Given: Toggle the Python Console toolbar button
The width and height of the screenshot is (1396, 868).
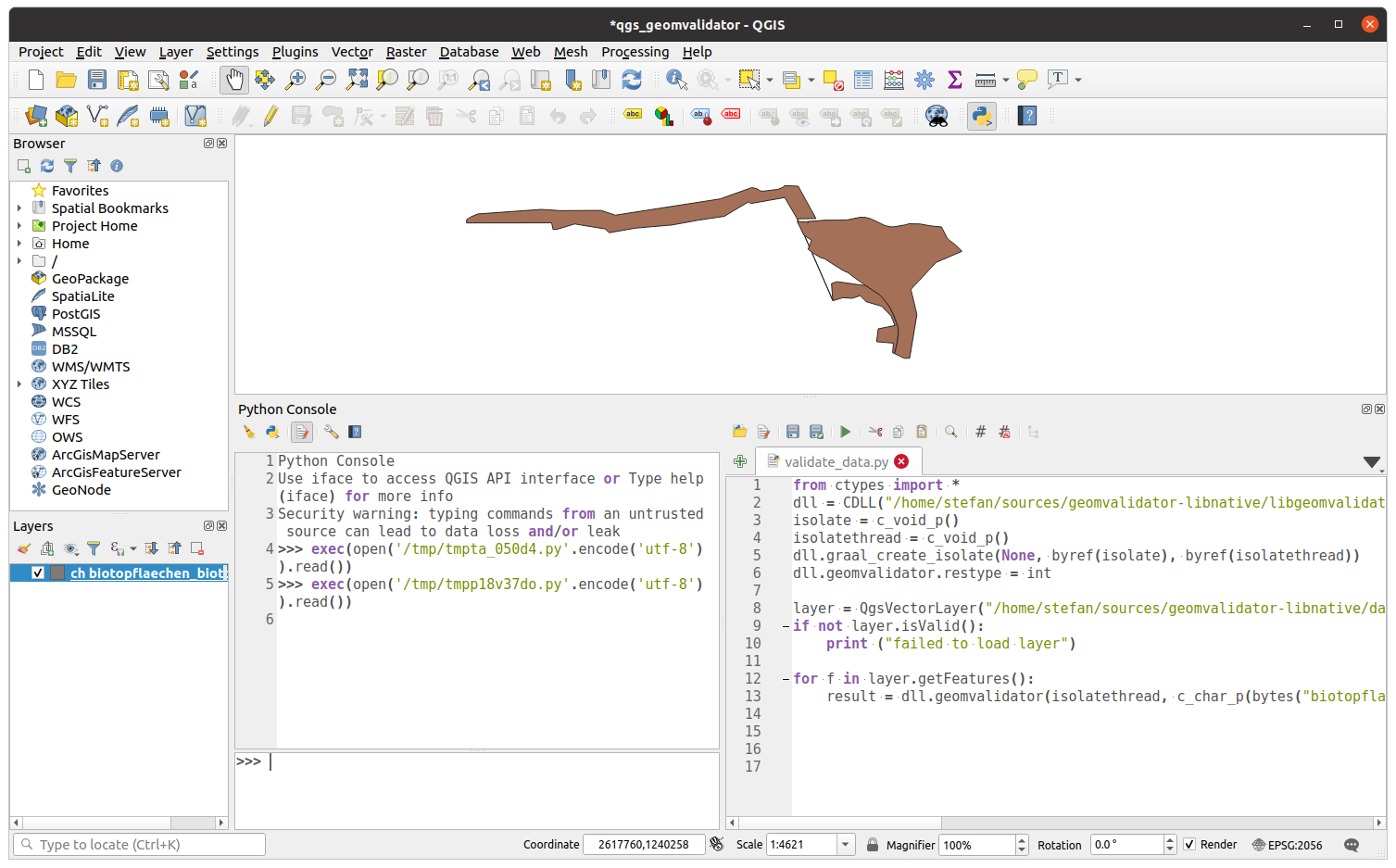Looking at the screenshot, I should point(982,116).
